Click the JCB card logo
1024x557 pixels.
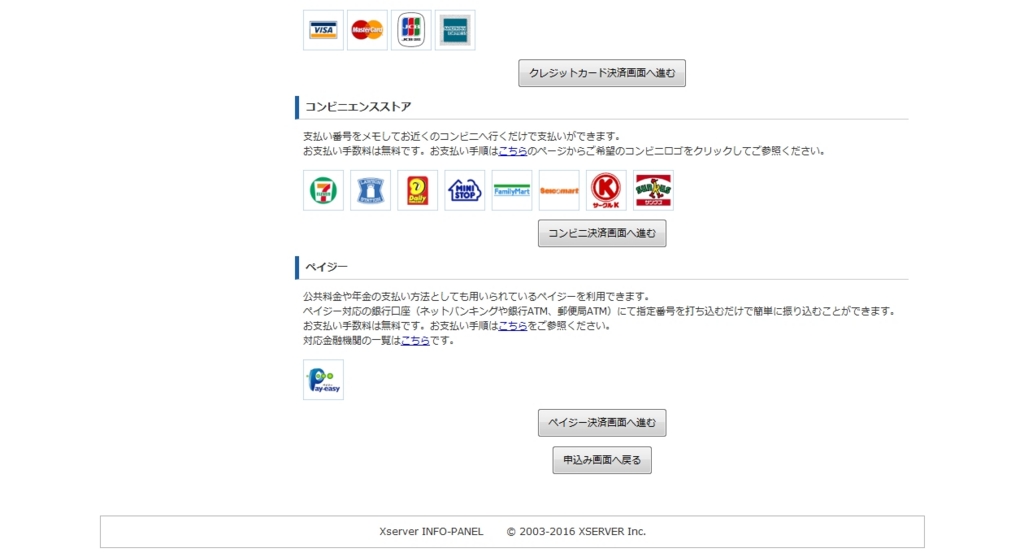coord(411,30)
